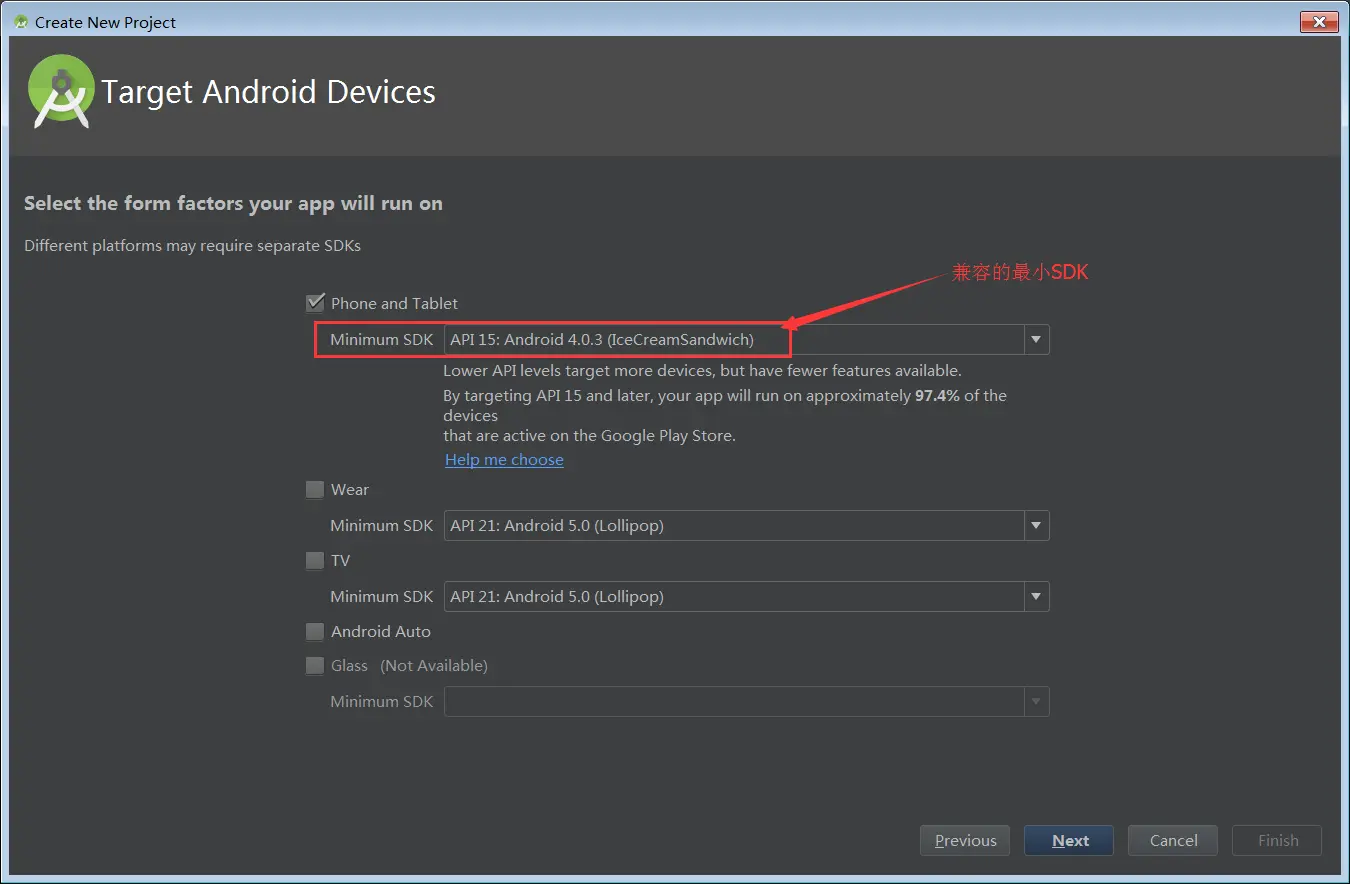Click the disabled Finish button

1277,840
